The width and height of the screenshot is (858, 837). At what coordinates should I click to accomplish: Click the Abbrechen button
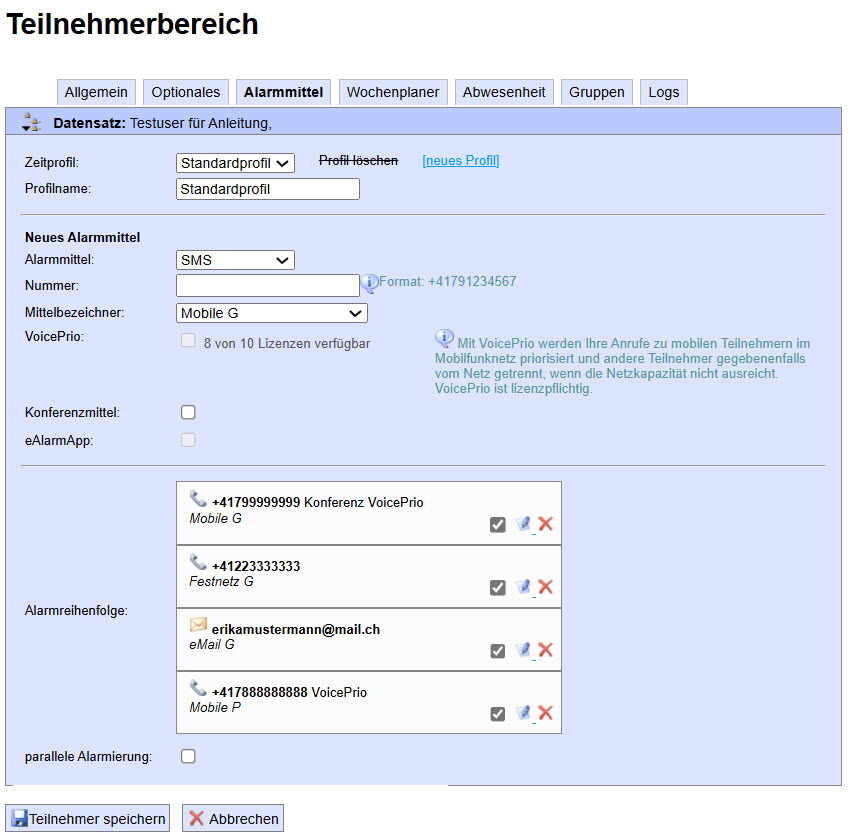(x=233, y=818)
